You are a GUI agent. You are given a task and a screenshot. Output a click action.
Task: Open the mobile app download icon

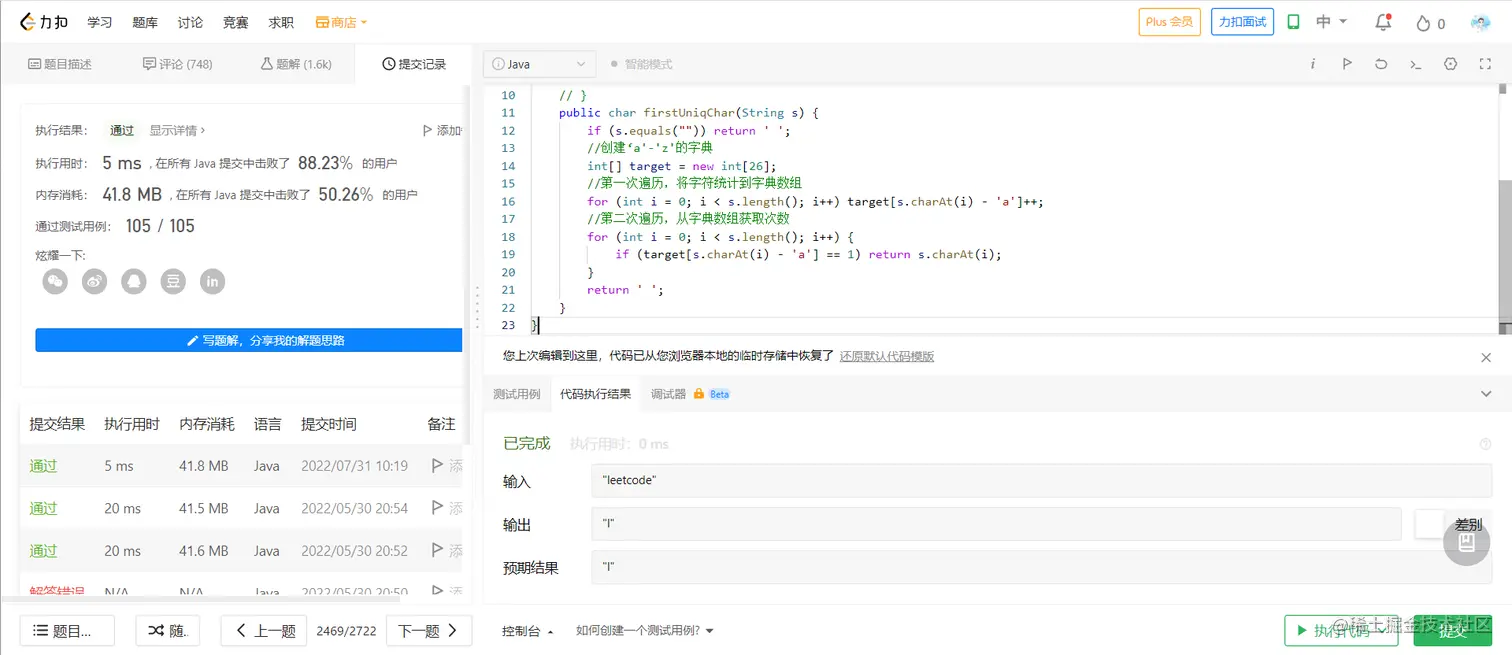point(1293,22)
